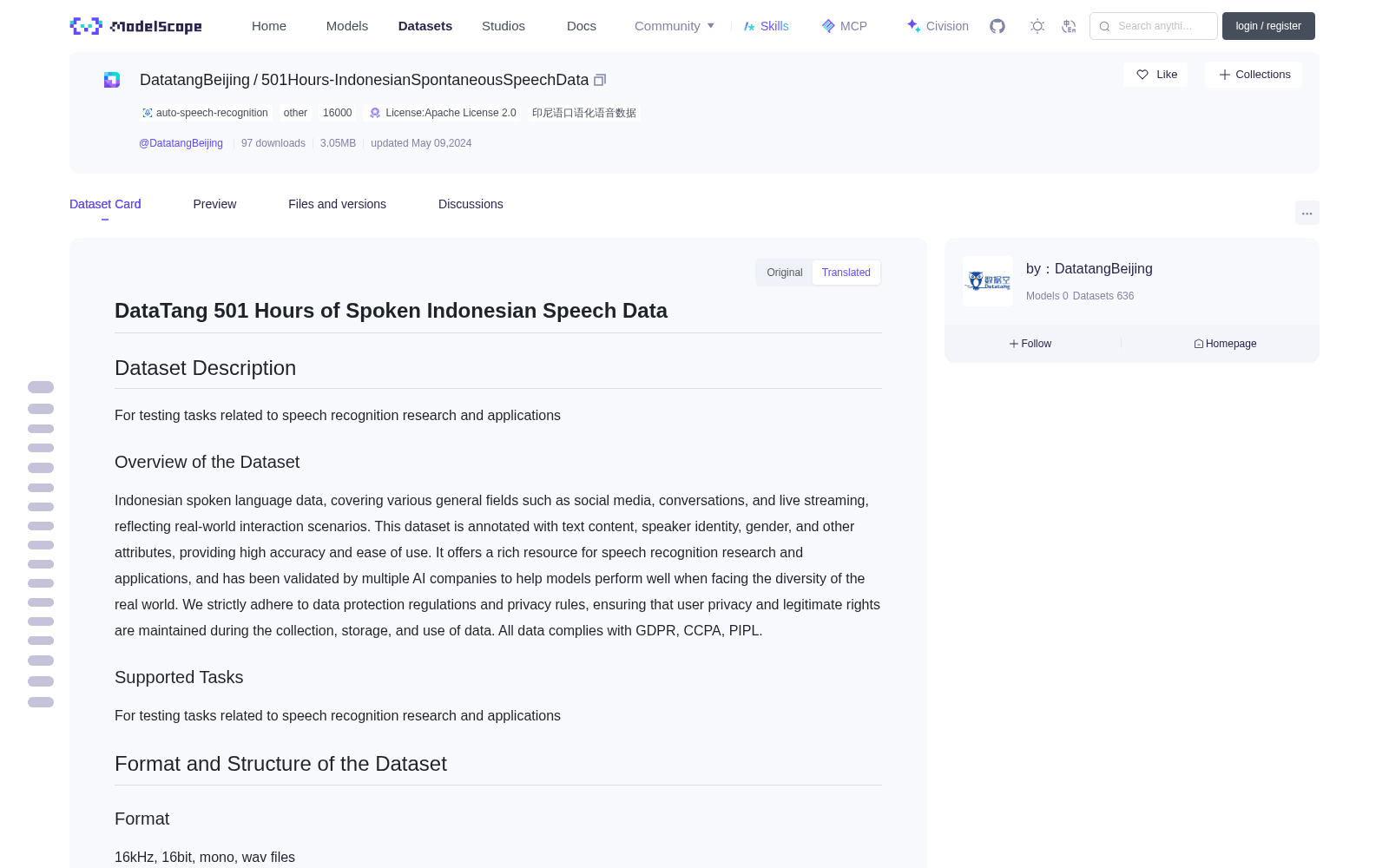Toggle light/dark theme sun icon
This screenshot has height=868, width=1389.
coord(1037,26)
